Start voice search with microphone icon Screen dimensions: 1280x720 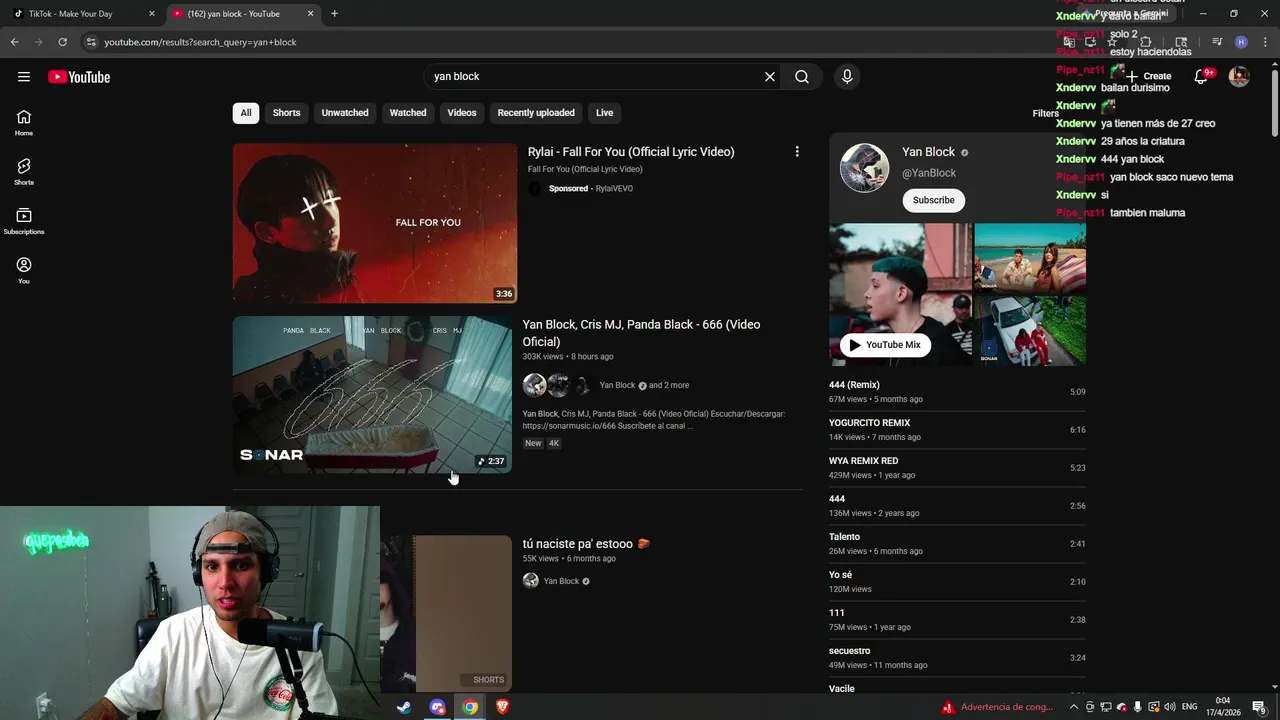[847, 77]
